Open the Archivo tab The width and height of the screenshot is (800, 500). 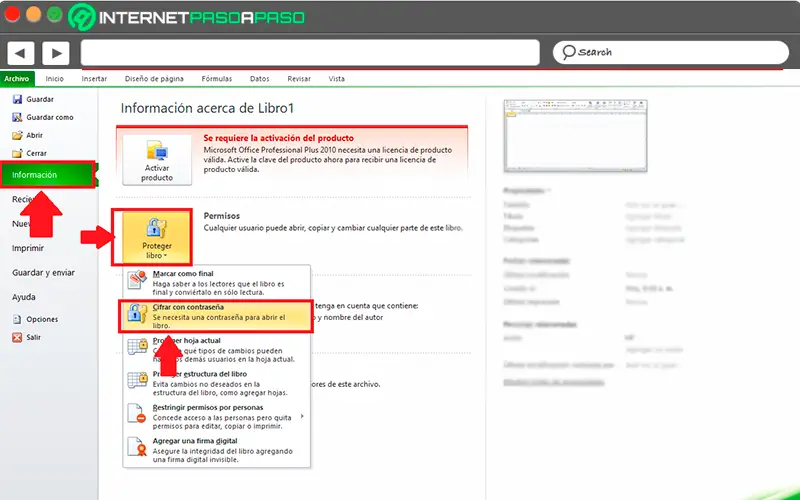pos(17,79)
